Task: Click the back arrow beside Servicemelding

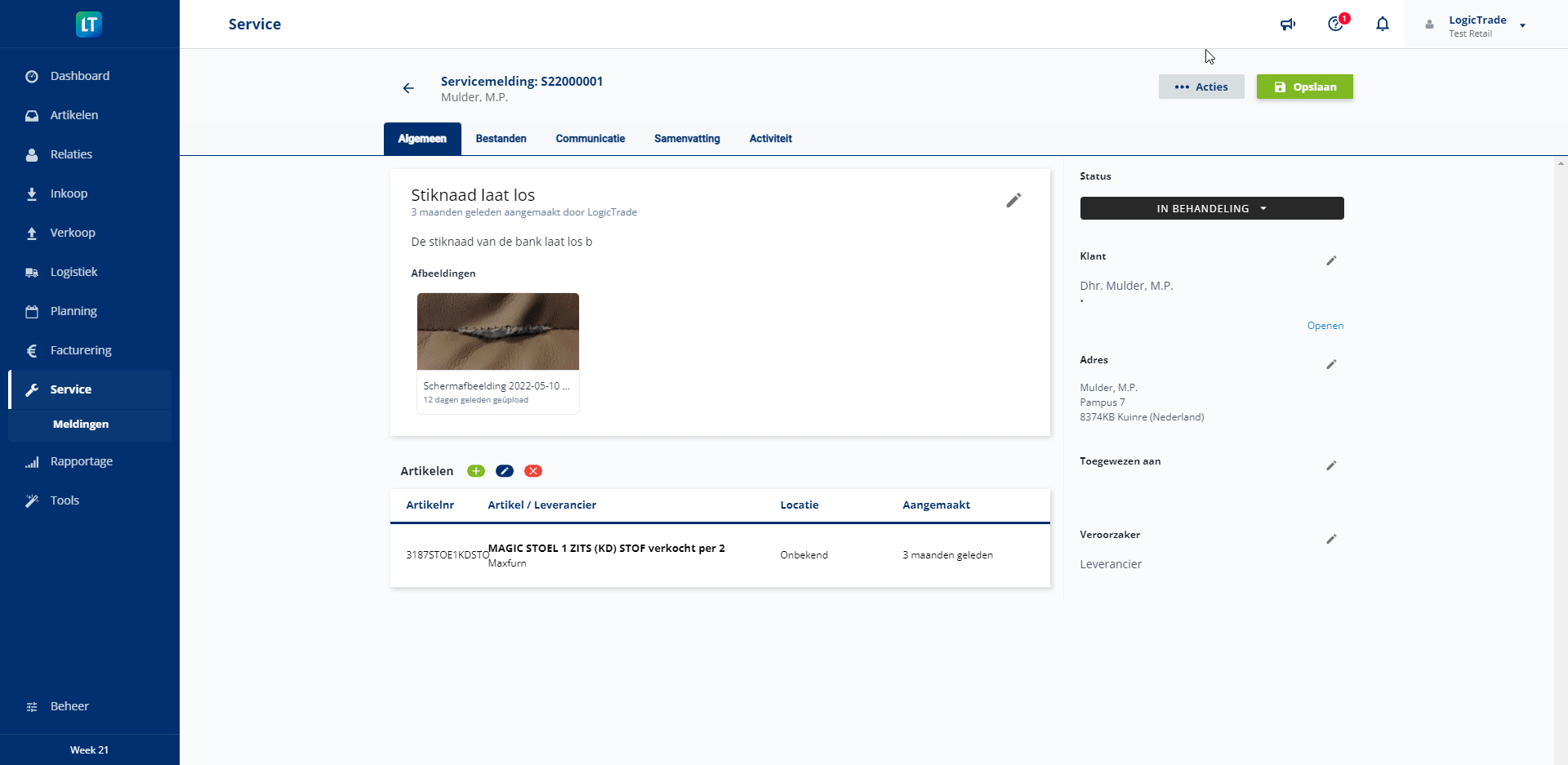Action: 408,88
